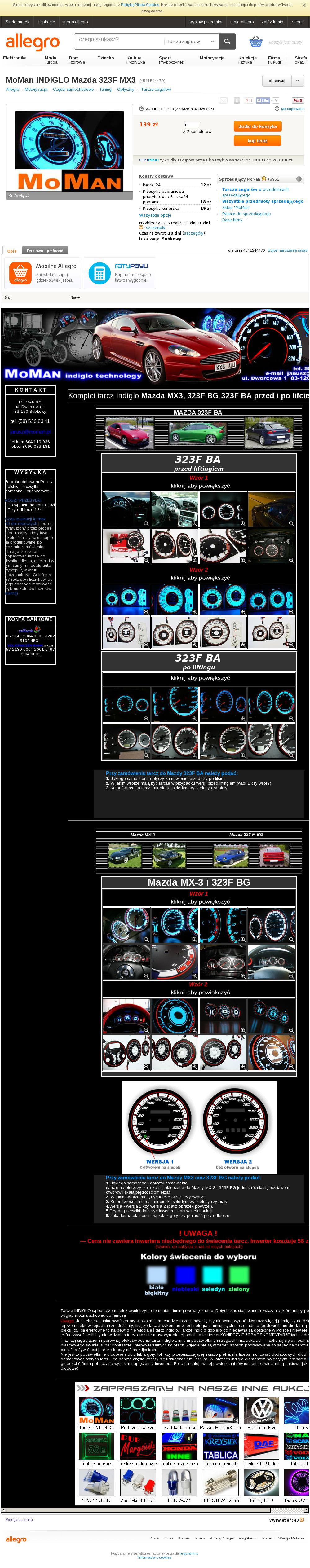Close the cookies notice bar
Image resolution: width=310 pixels, height=1568 pixels.
click(x=303, y=6)
